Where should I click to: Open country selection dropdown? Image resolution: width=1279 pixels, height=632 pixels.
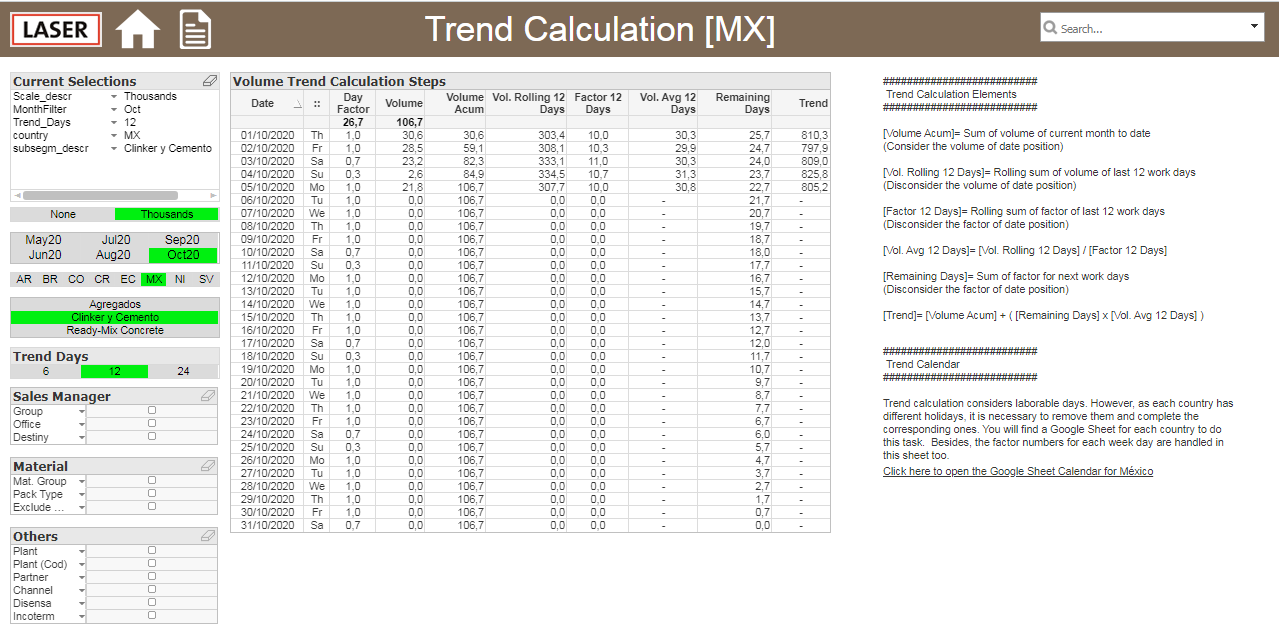pos(114,136)
